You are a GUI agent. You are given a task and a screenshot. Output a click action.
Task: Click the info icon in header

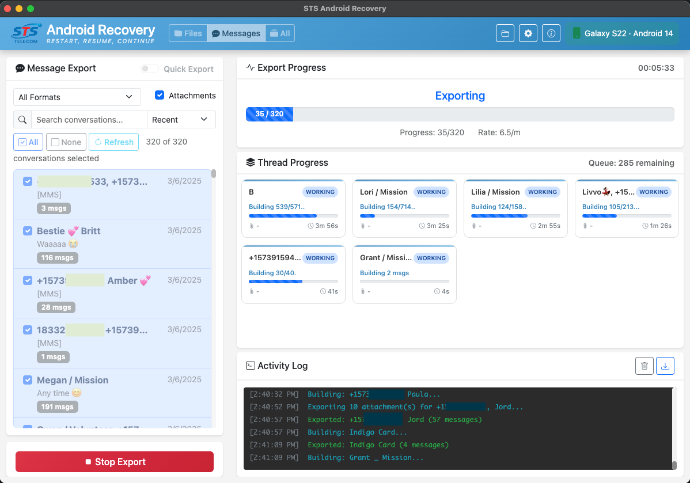coord(551,33)
